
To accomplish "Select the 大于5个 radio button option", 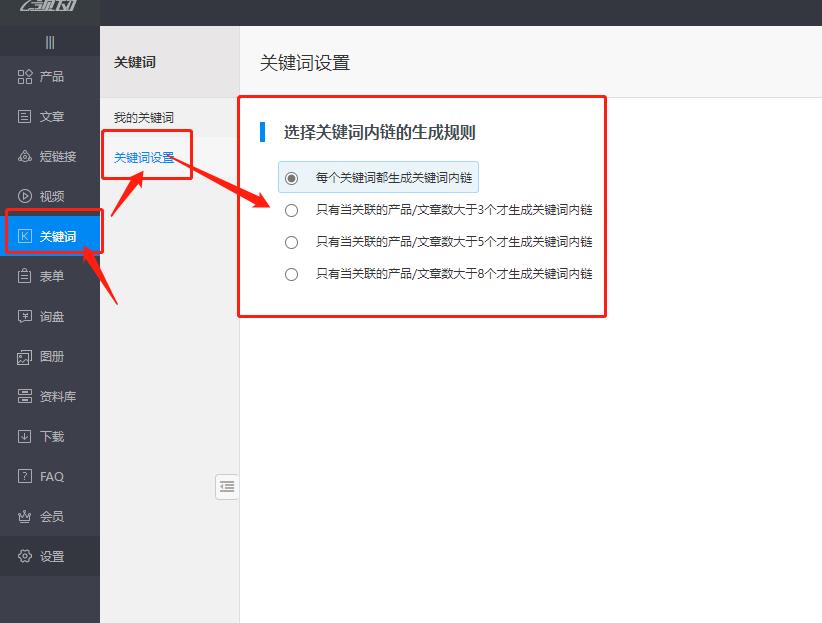I will click(x=292, y=242).
